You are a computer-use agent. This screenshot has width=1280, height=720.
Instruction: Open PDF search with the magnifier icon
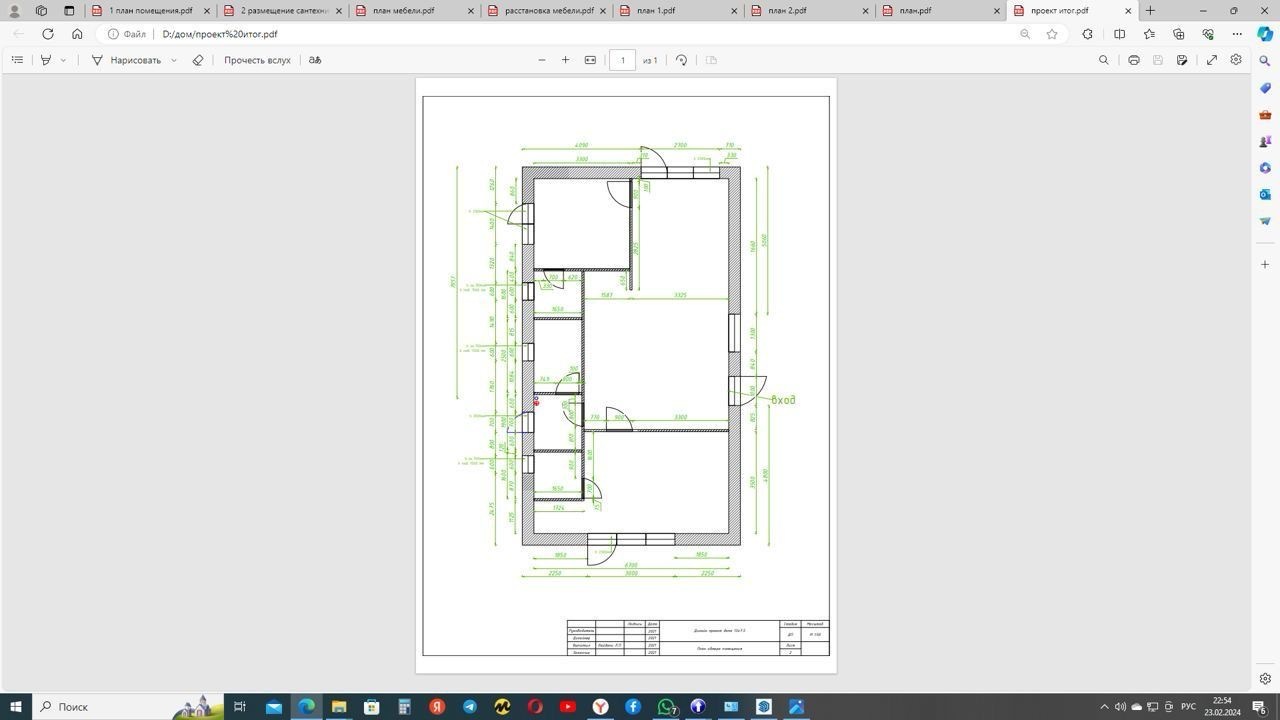click(1104, 60)
